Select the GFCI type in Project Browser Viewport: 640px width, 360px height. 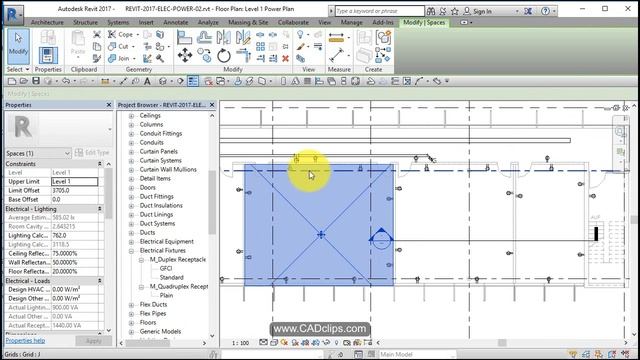click(166, 269)
